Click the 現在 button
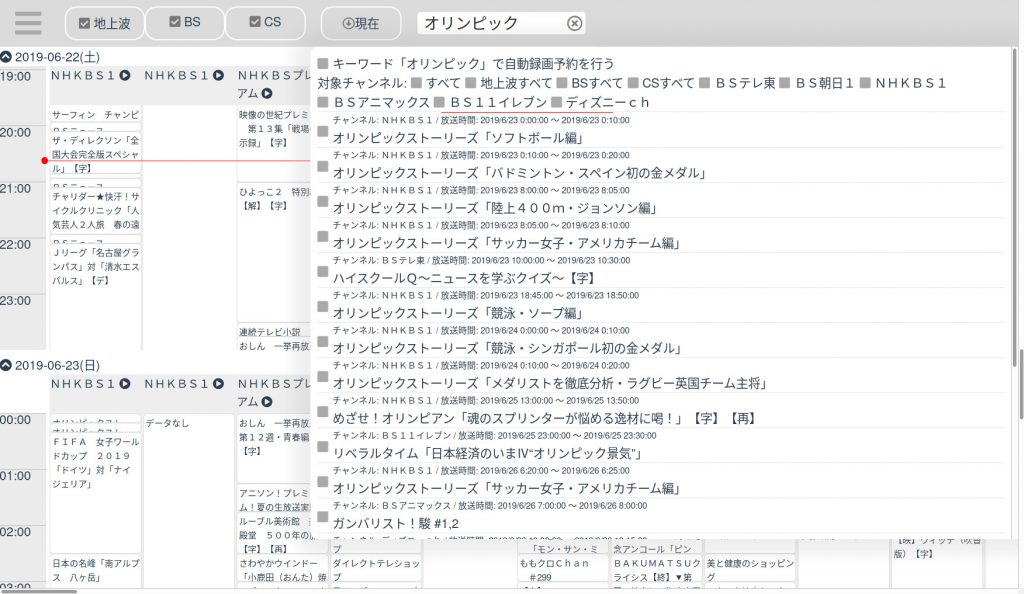1024x594 pixels. pos(360,23)
